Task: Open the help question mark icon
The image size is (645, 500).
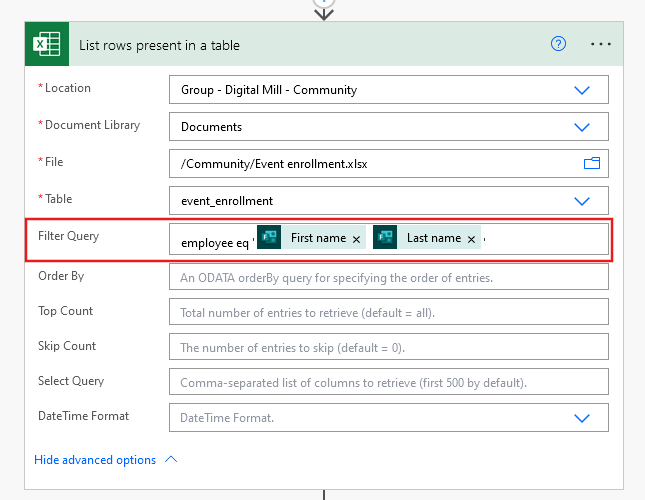Action: coord(558,44)
